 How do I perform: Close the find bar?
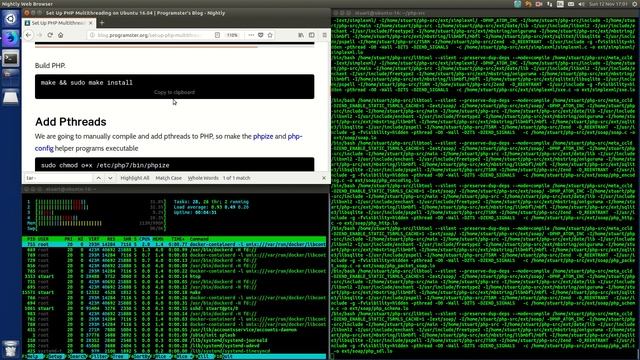tap(324, 178)
